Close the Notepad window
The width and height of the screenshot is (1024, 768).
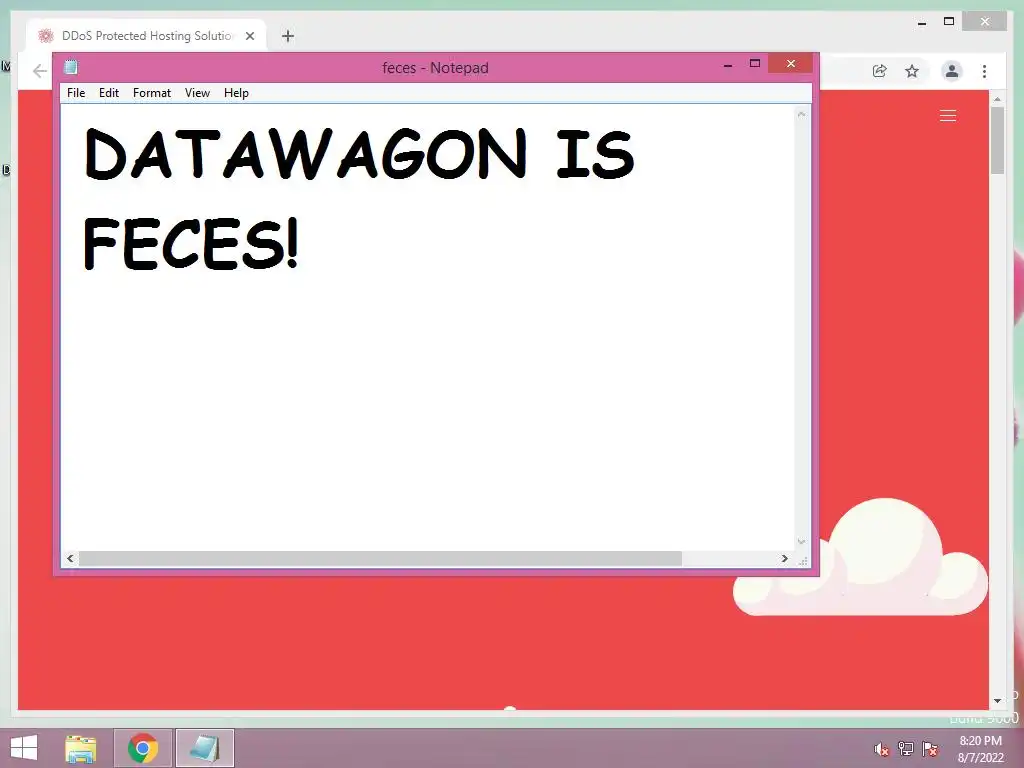point(791,63)
